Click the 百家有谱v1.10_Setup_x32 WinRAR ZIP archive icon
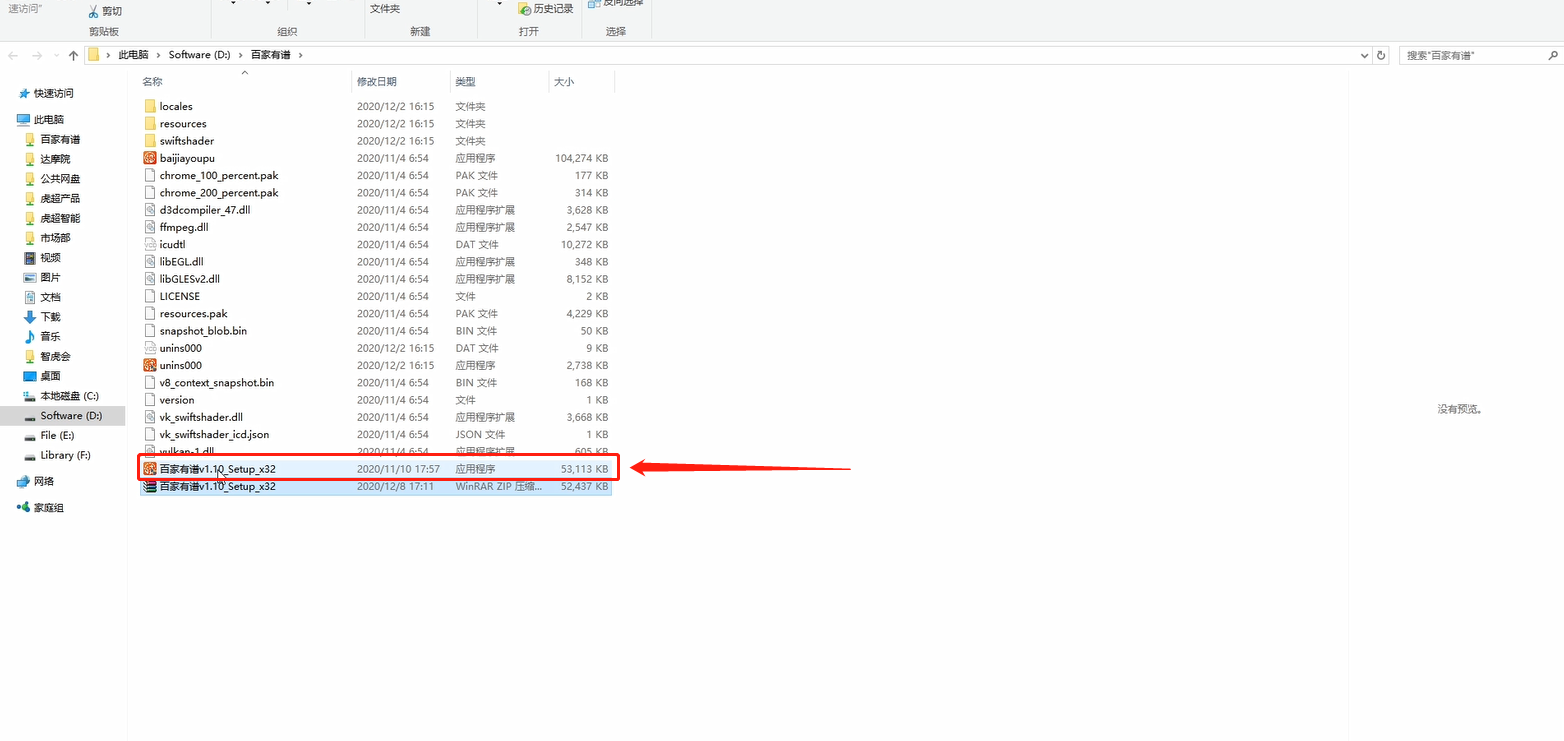 [x=150, y=486]
